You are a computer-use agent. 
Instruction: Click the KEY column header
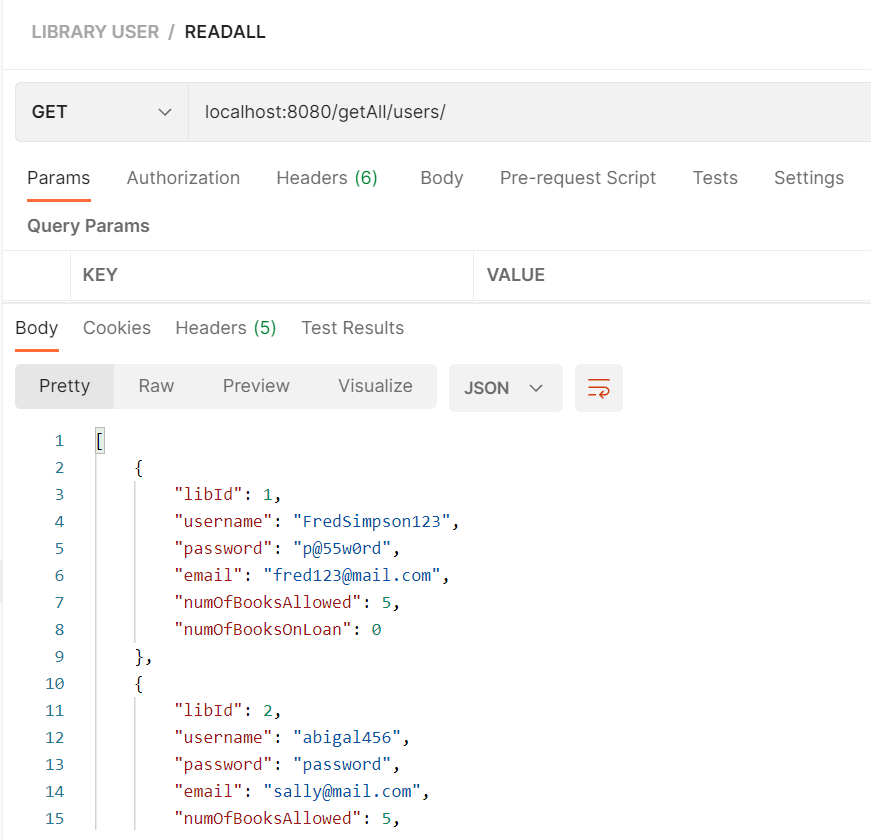pos(100,275)
